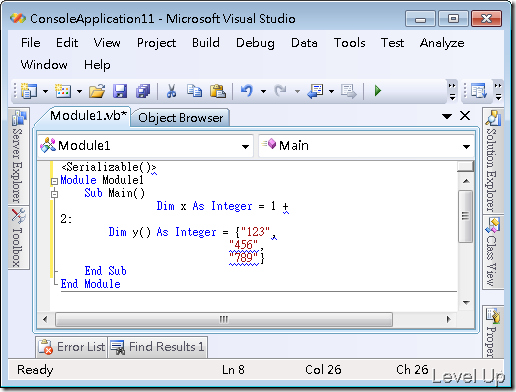Click the editor vertical scrollbar up arrow

[466, 181]
